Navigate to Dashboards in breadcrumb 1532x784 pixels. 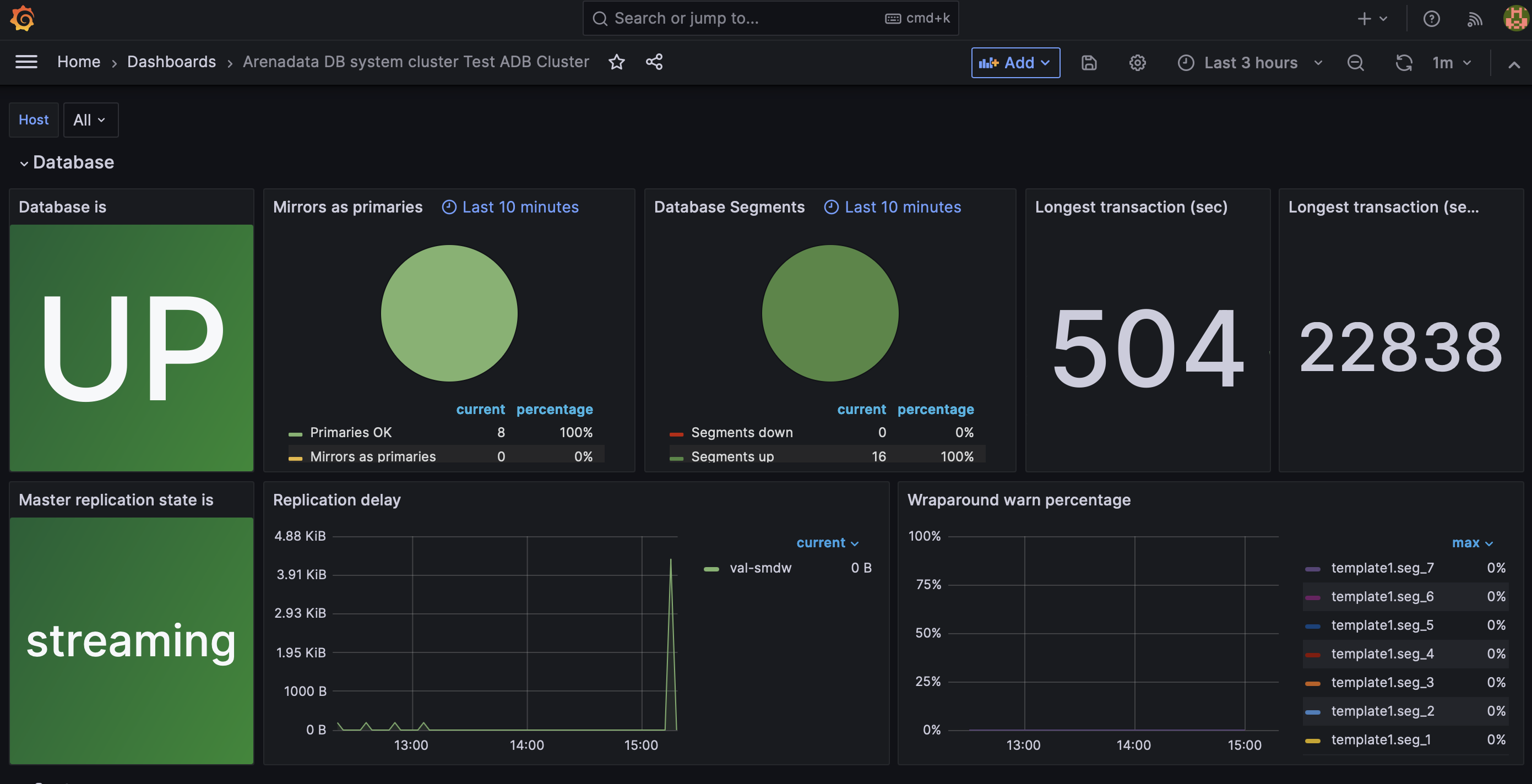[171, 62]
